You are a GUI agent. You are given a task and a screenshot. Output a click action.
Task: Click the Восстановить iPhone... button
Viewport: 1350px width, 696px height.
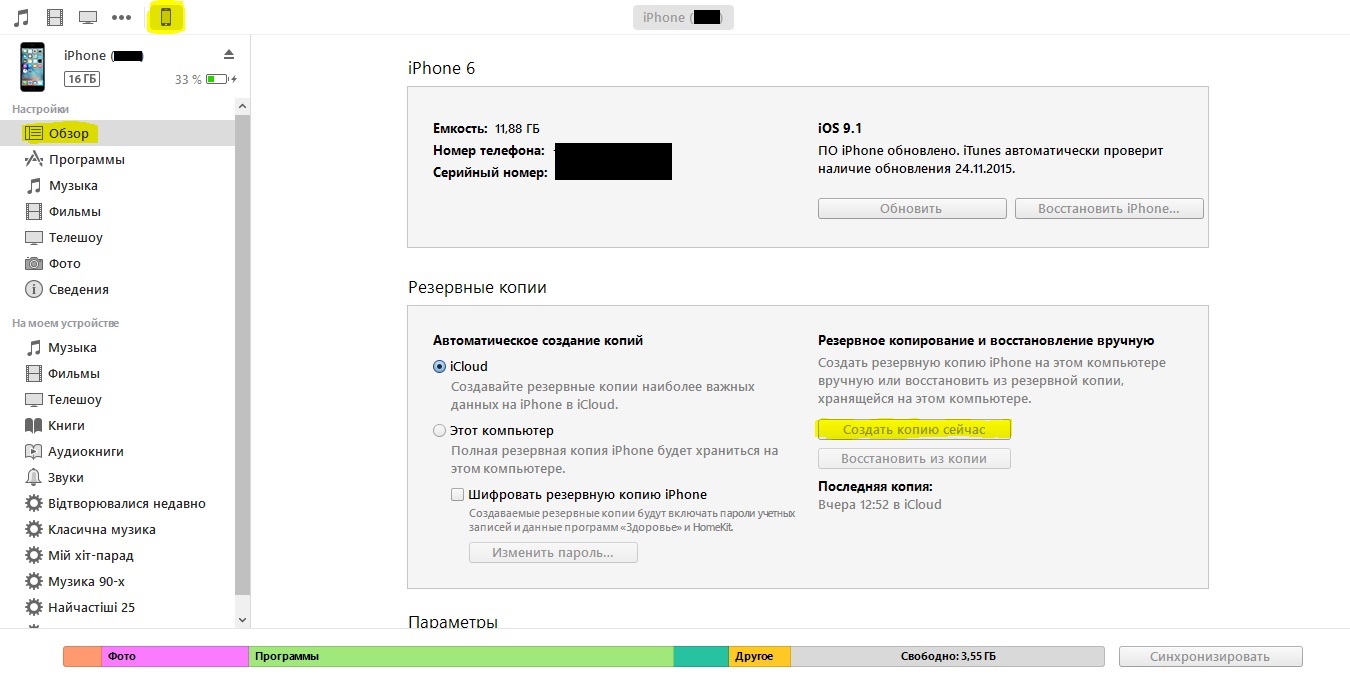(x=1109, y=209)
